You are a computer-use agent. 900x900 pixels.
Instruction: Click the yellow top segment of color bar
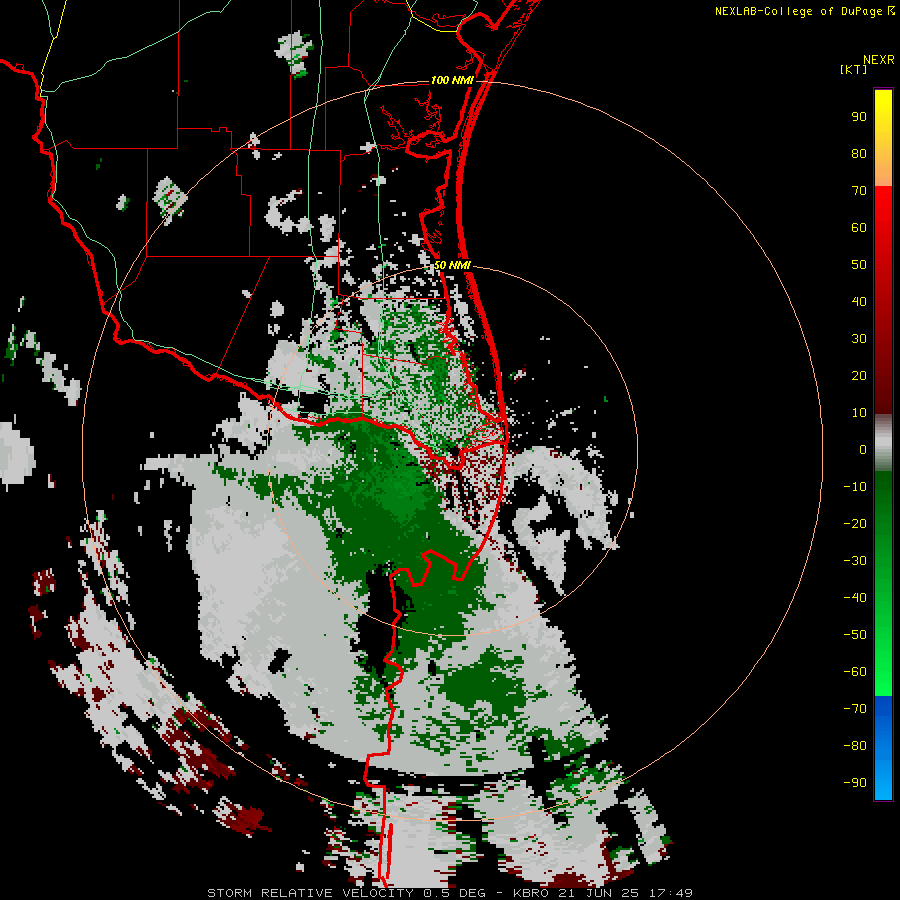pos(883,138)
